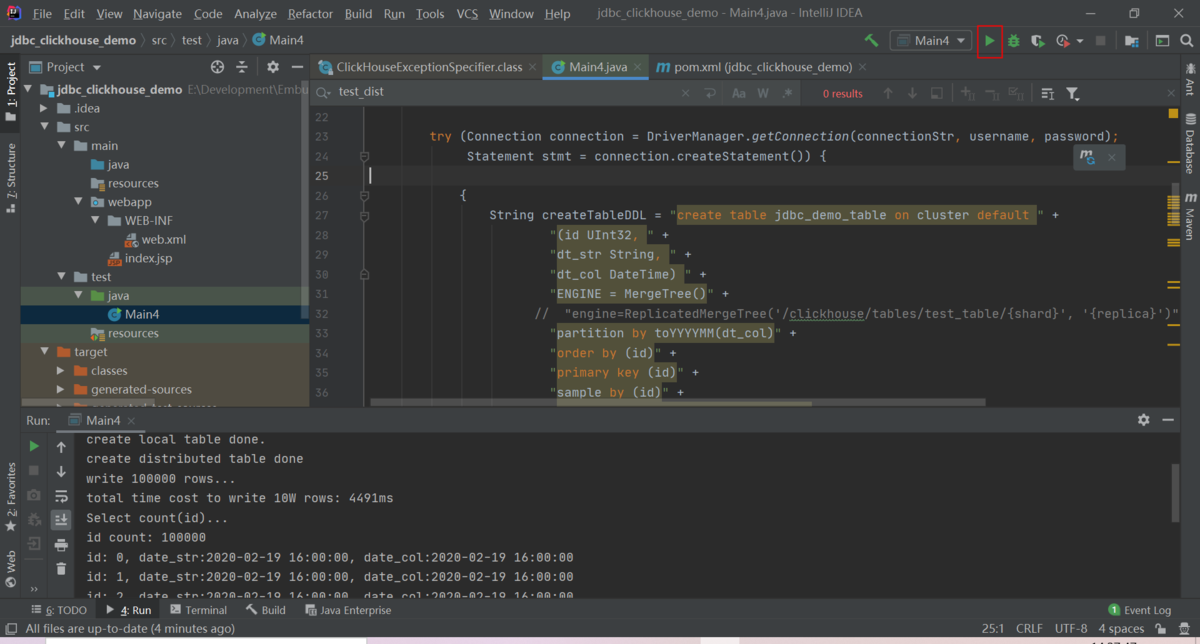Hide the Project panel

(297, 67)
